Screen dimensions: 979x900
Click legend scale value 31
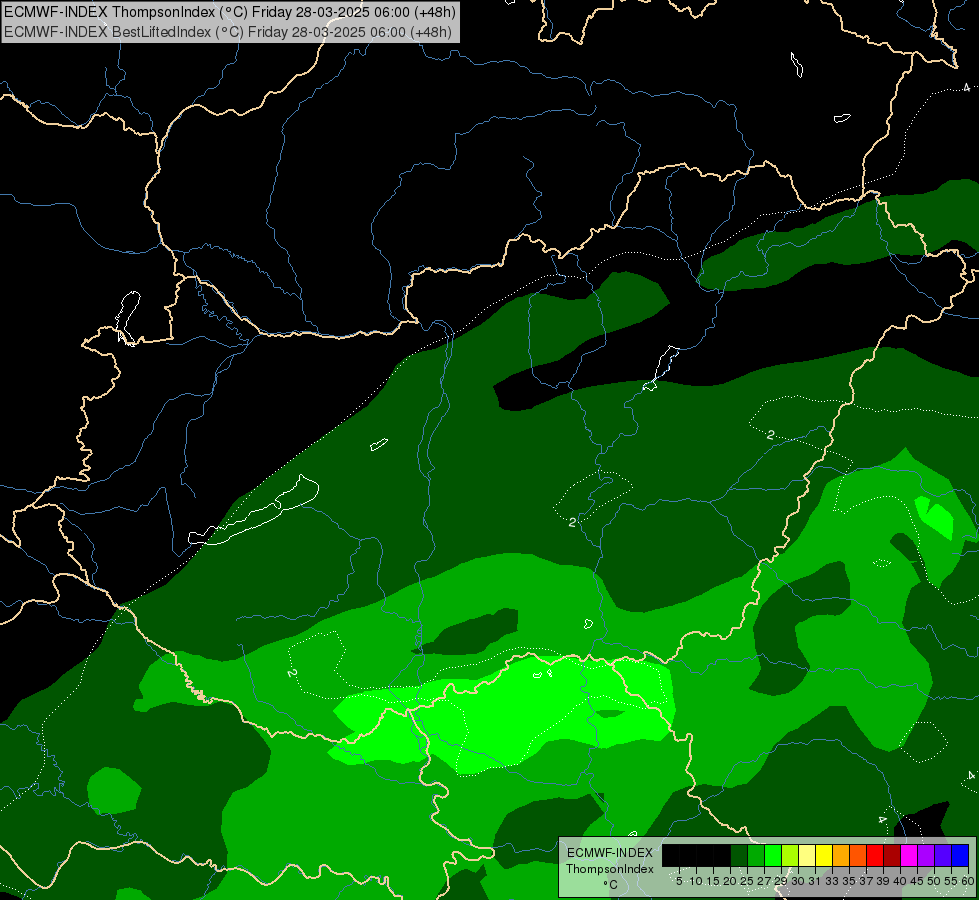815,881
